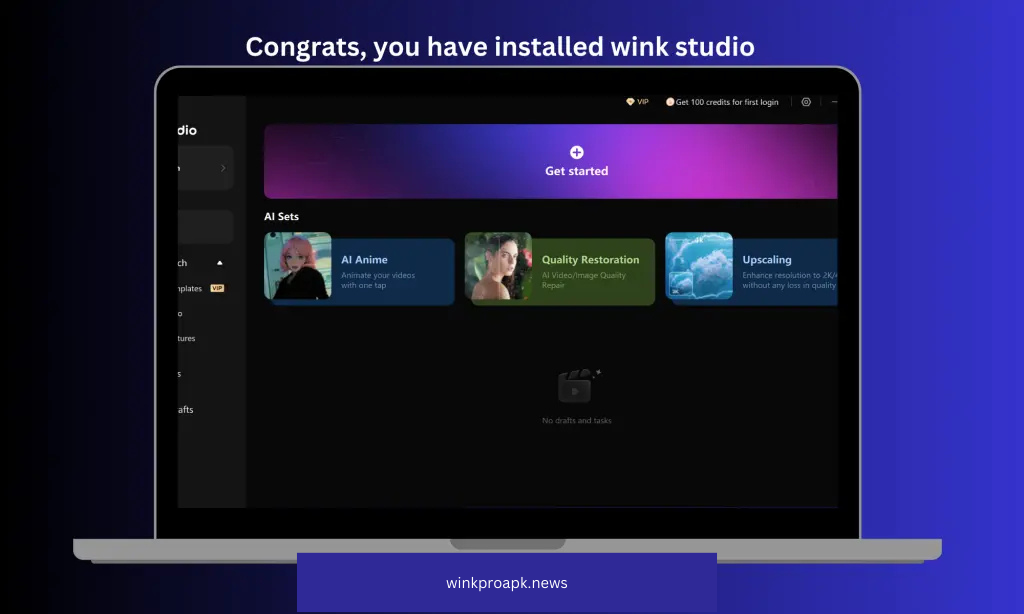Select the Quality Restoration portrait thumbnail

(498, 266)
